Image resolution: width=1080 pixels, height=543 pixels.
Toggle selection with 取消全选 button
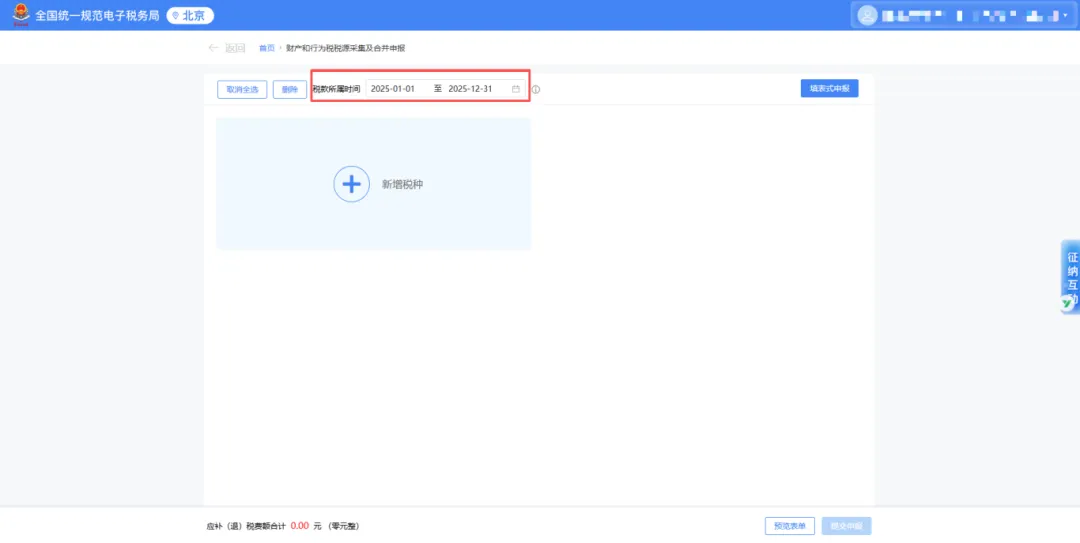coord(242,90)
